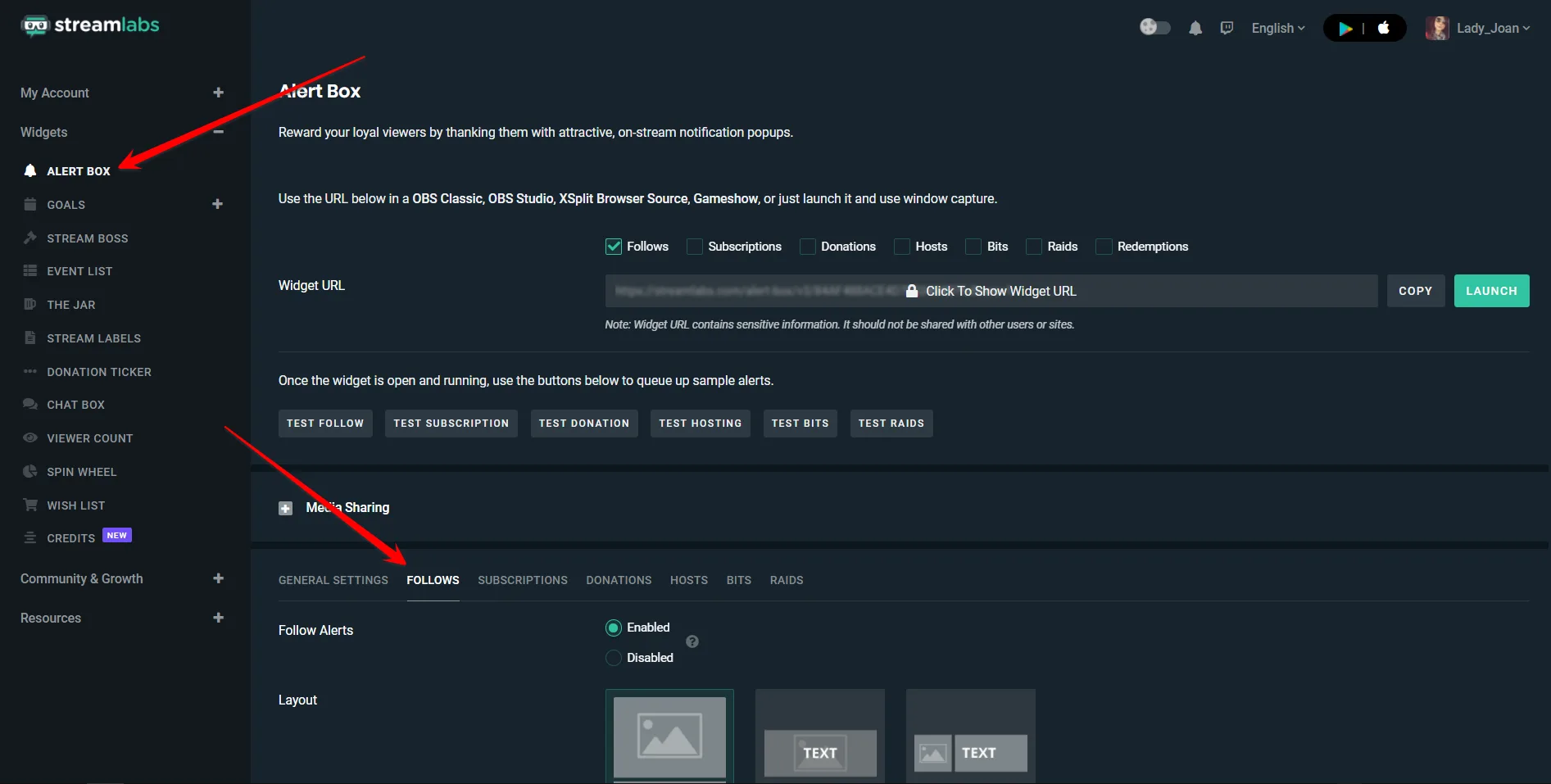This screenshot has width=1551, height=784.
Task: Click the Wish List cart icon
Action: [x=30, y=505]
